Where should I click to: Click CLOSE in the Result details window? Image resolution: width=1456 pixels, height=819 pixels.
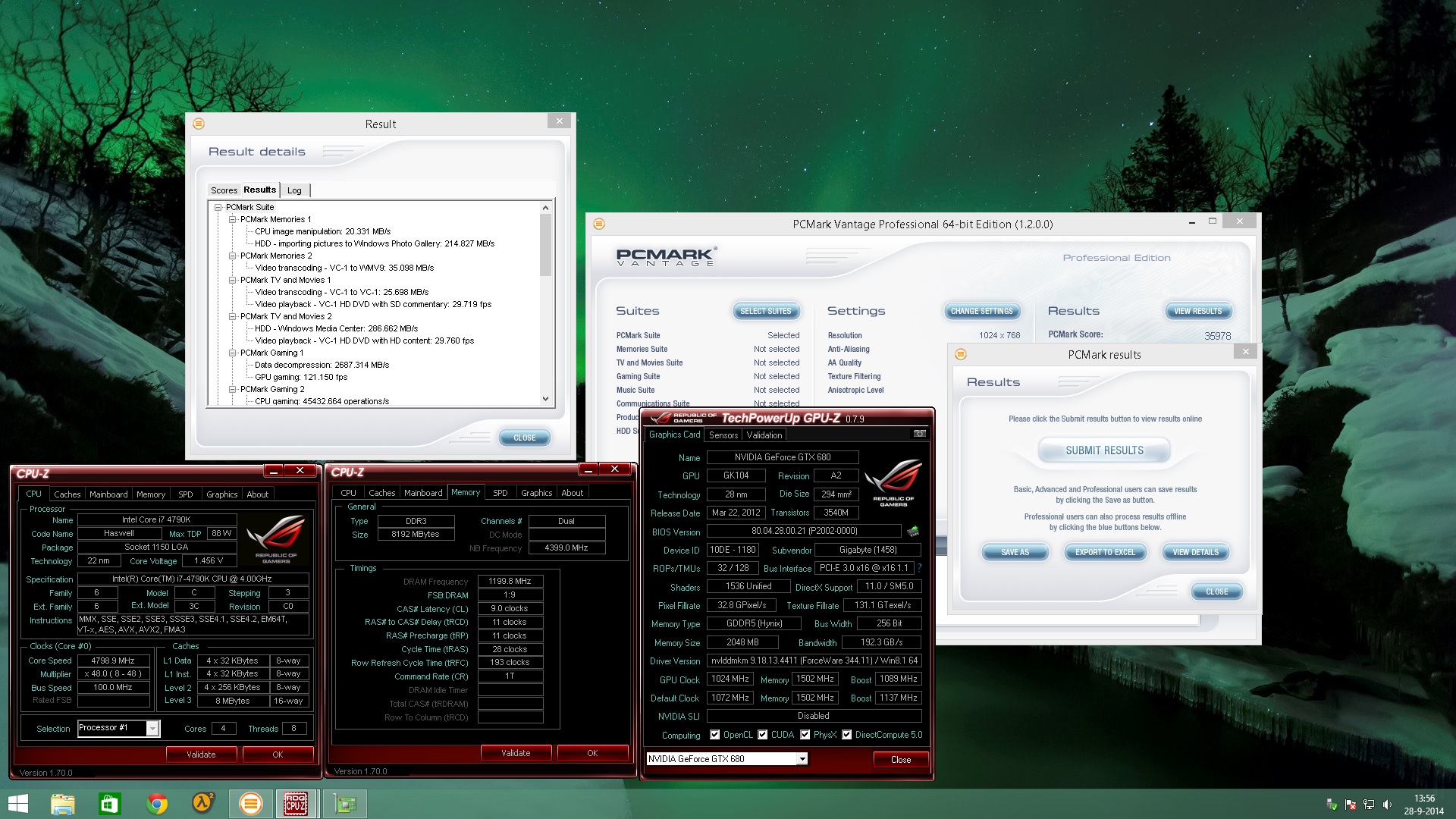[x=524, y=438]
